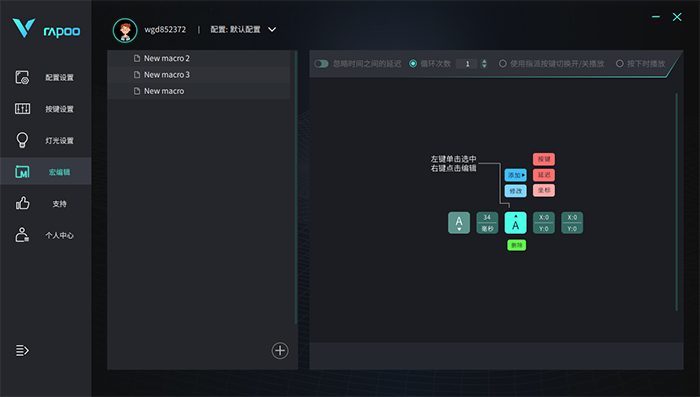Select the toggle-key on/off playback radio
Viewport: 700px width, 397px height.
(x=503, y=64)
